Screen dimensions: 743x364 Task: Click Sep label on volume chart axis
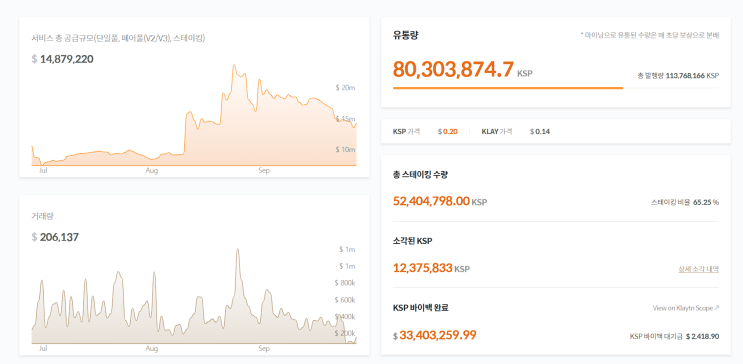coord(264,348)
